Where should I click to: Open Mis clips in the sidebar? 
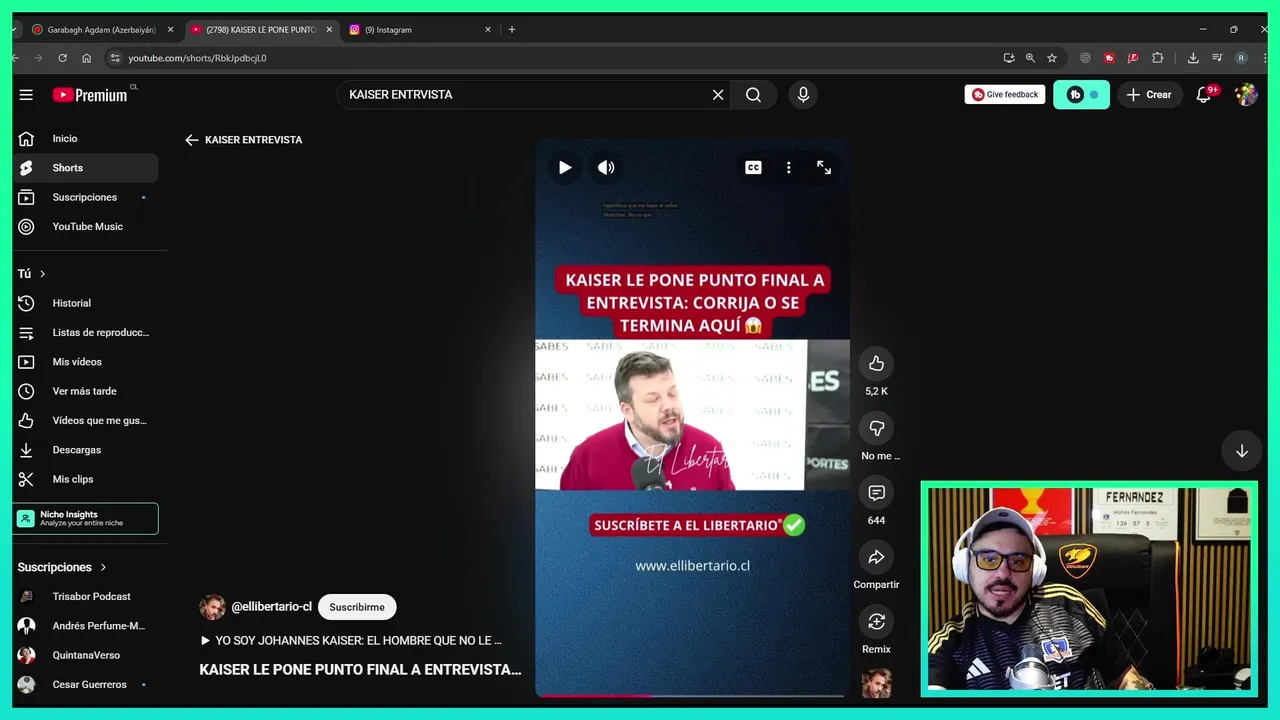(86, 479)
